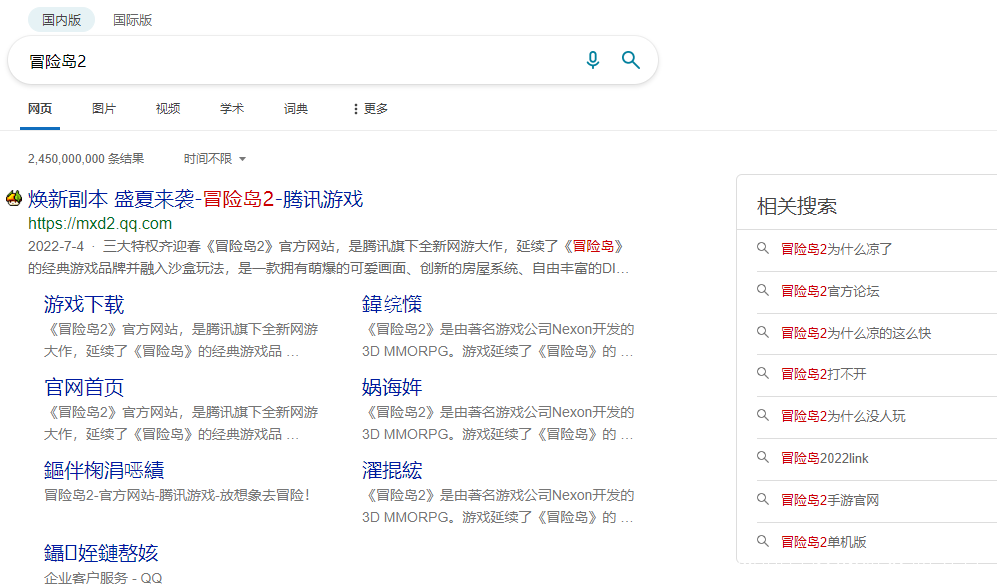Open the 官网首页 sublink
The height and width of the screenshot is (587, 997).
(84, 387)
